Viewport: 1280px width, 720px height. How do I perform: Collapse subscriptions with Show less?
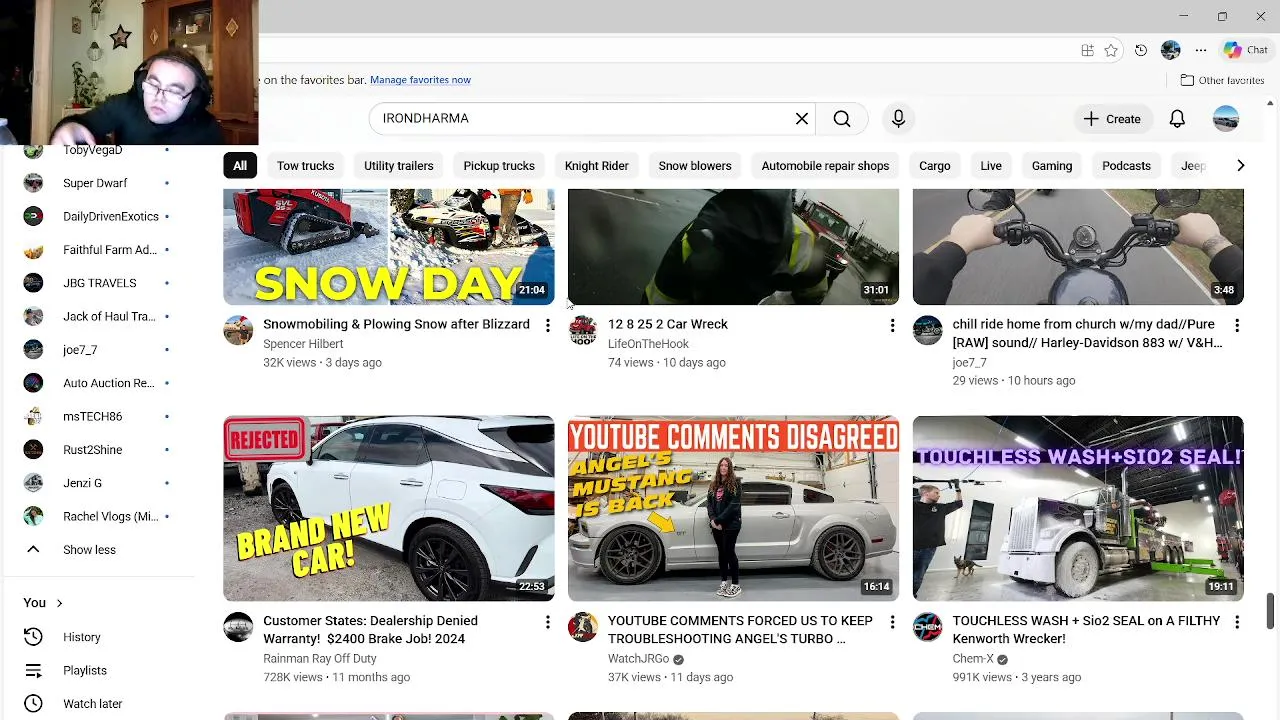pyautogui.click(x=98, y=550)
